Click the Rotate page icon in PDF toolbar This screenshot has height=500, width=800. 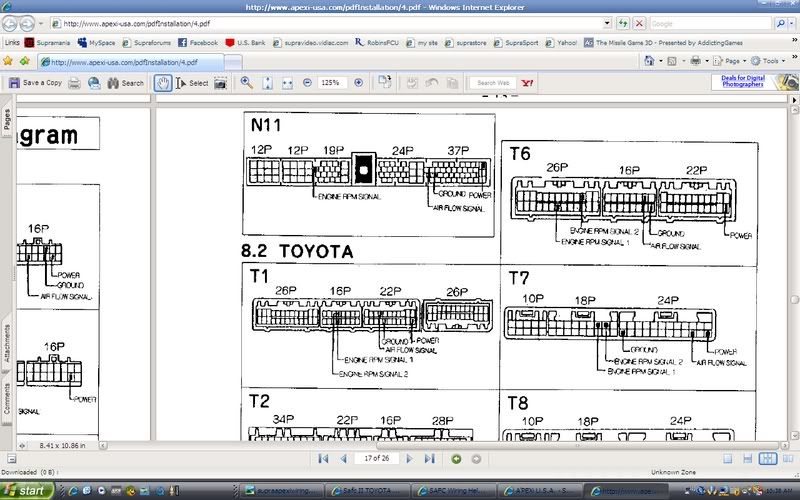tap(385, 82)
